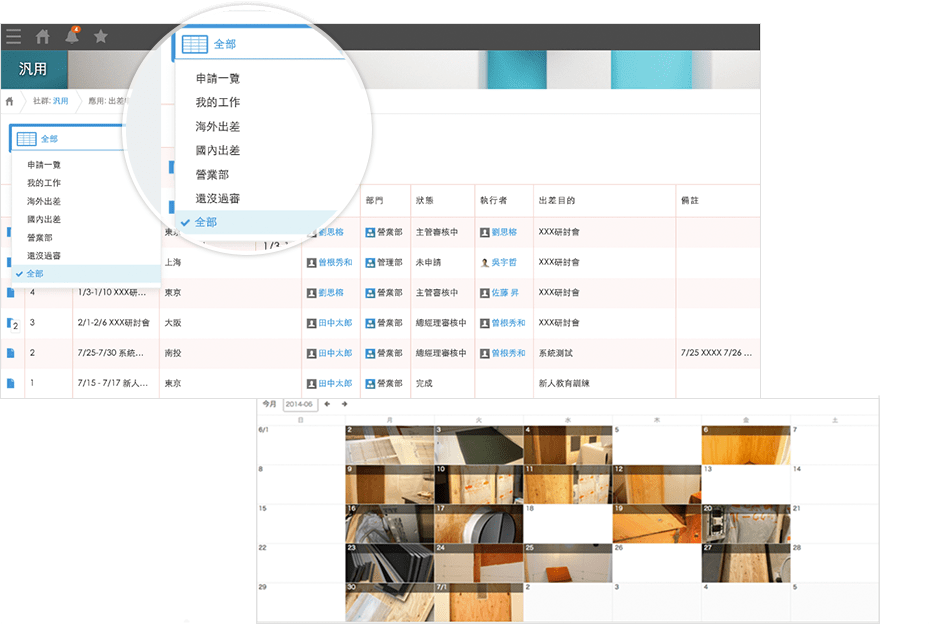Click 管理部 department icon in the 上海 row

point(370,262)
